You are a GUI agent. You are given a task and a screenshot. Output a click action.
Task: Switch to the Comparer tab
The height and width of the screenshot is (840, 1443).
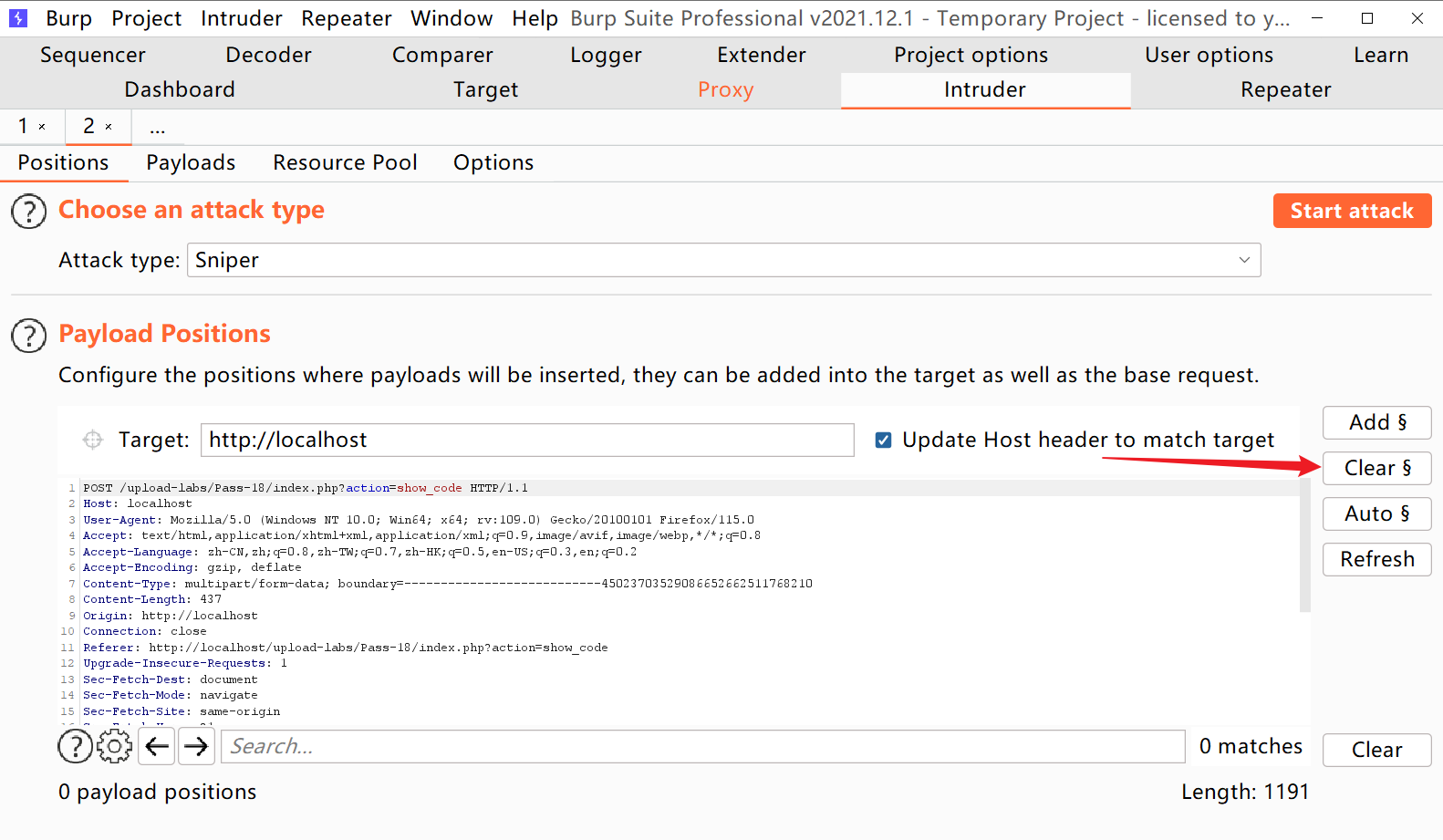pos(442,55)
